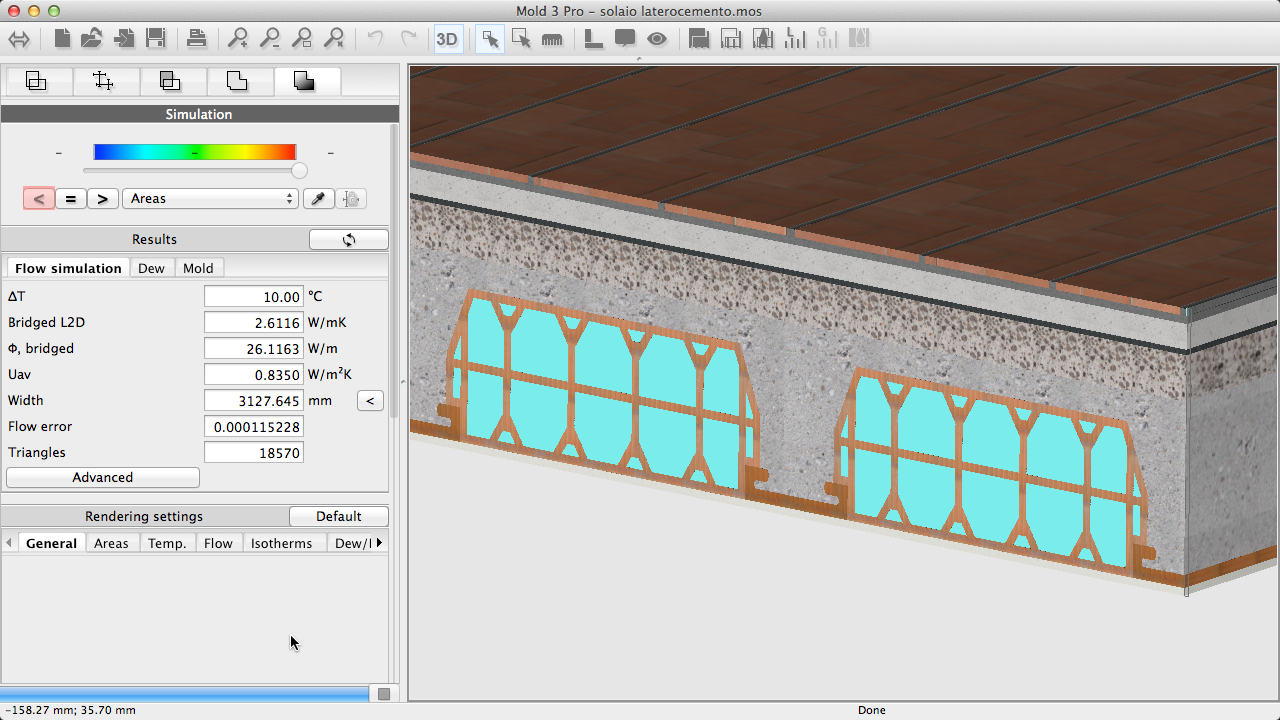Image resolution: width=1280 pixels, height=720 pixels.
Task: Select the ruler measure tool
Action: tap(552, 39)
